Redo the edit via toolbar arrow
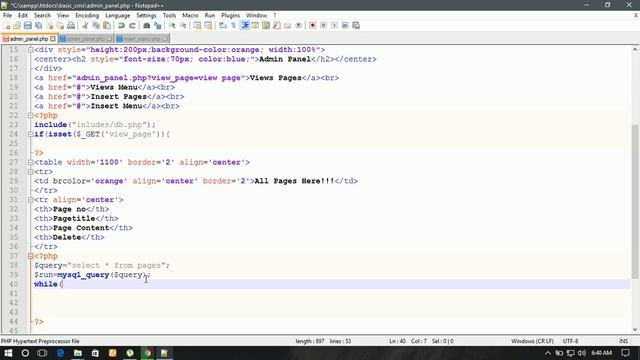The image size is (640, 360). click(x=132, y=26)
